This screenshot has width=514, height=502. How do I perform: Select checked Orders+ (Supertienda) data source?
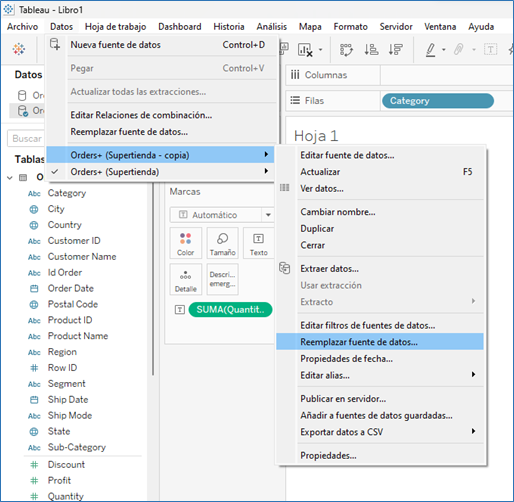click(x=160, y=172)
